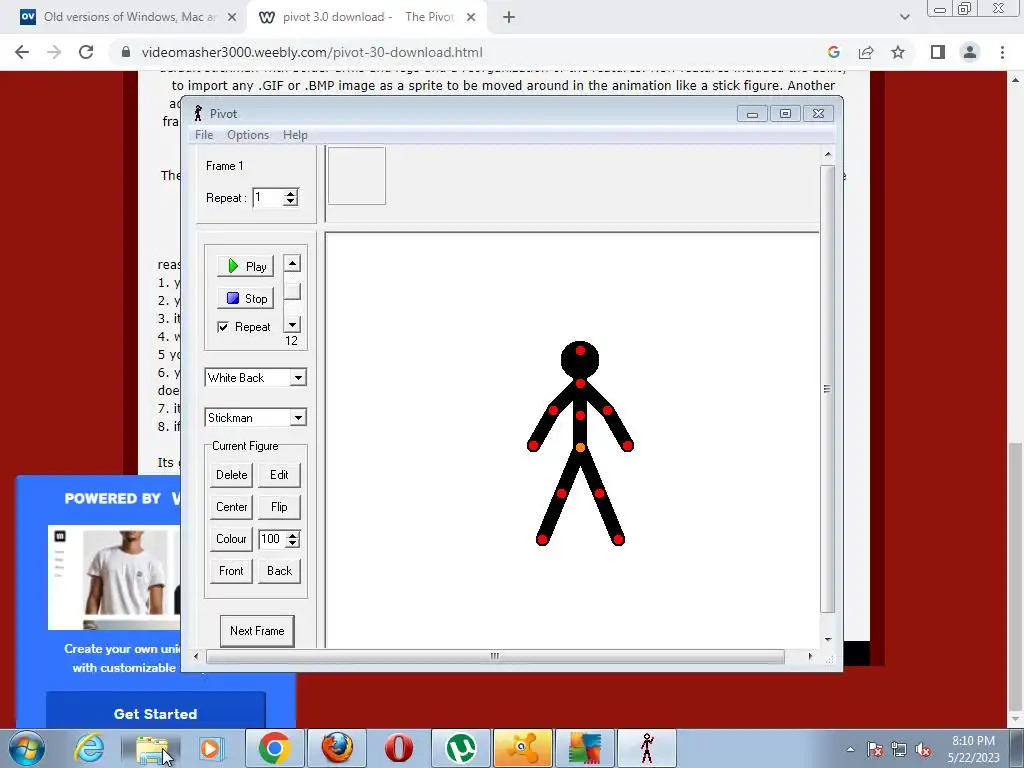Click the speed slider down arrow
This screenshot has height=768, width=1024.
[x=292, y=325]
